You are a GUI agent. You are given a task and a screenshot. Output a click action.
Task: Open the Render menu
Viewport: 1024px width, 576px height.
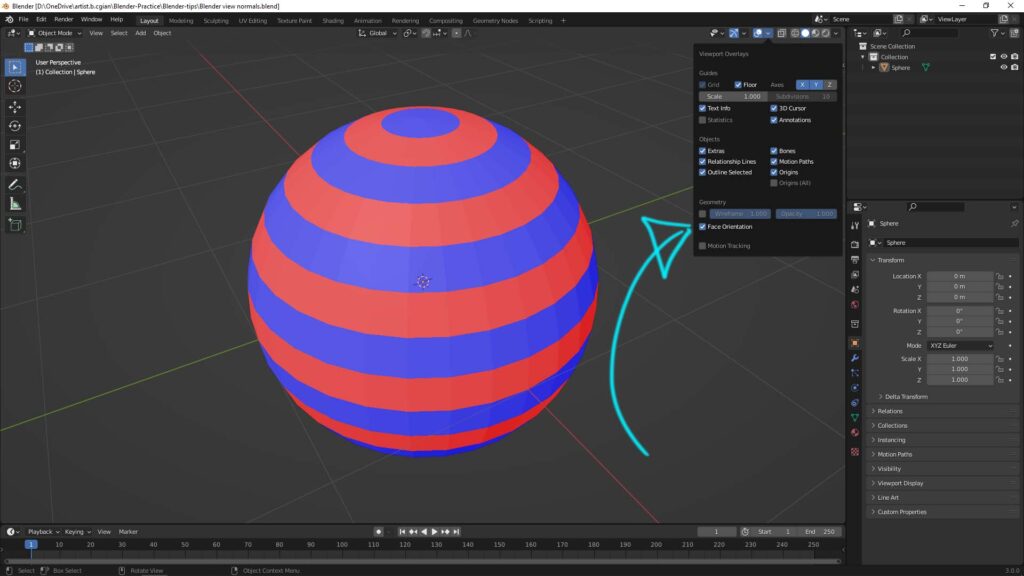[63, 20]
